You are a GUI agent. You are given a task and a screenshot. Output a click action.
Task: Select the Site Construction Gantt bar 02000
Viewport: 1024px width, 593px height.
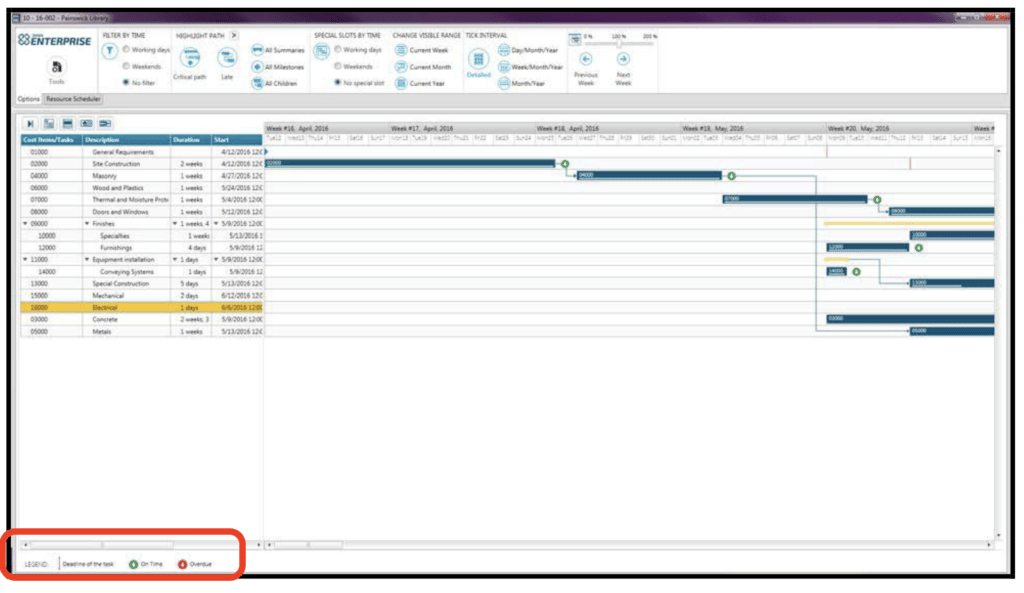click(x=410, y=163)
